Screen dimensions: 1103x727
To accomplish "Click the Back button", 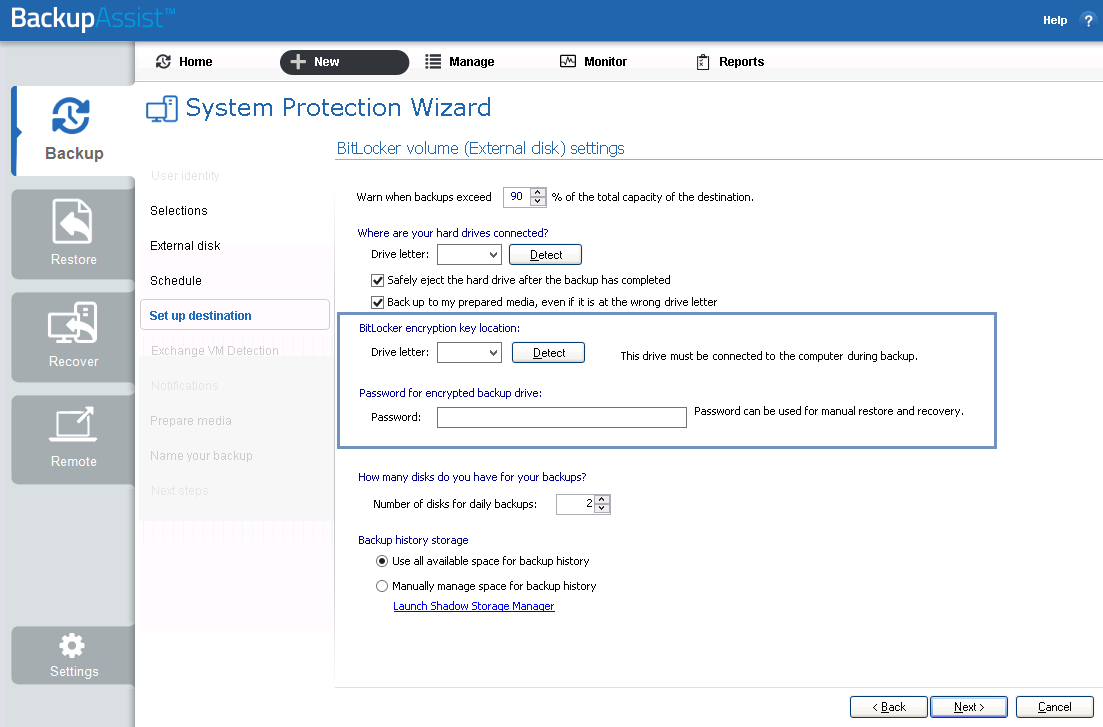I will coord(888,707).
